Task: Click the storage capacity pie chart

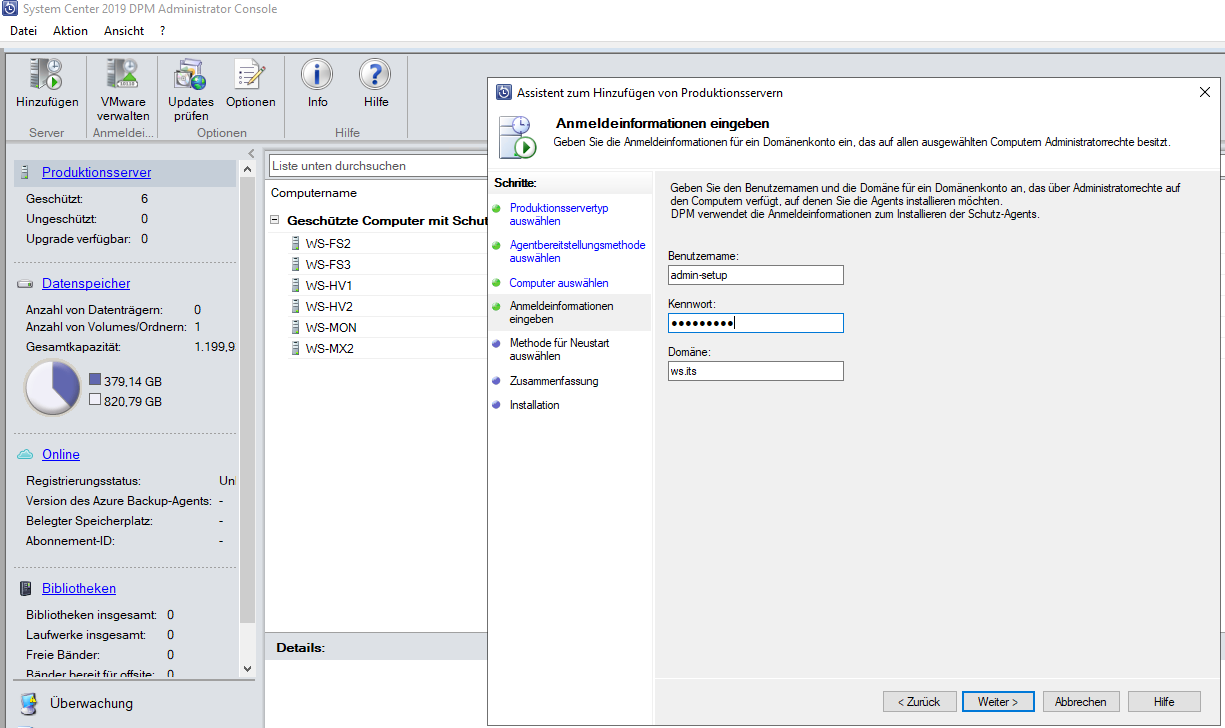Action: pyautogui.click(x=52, y=388)
